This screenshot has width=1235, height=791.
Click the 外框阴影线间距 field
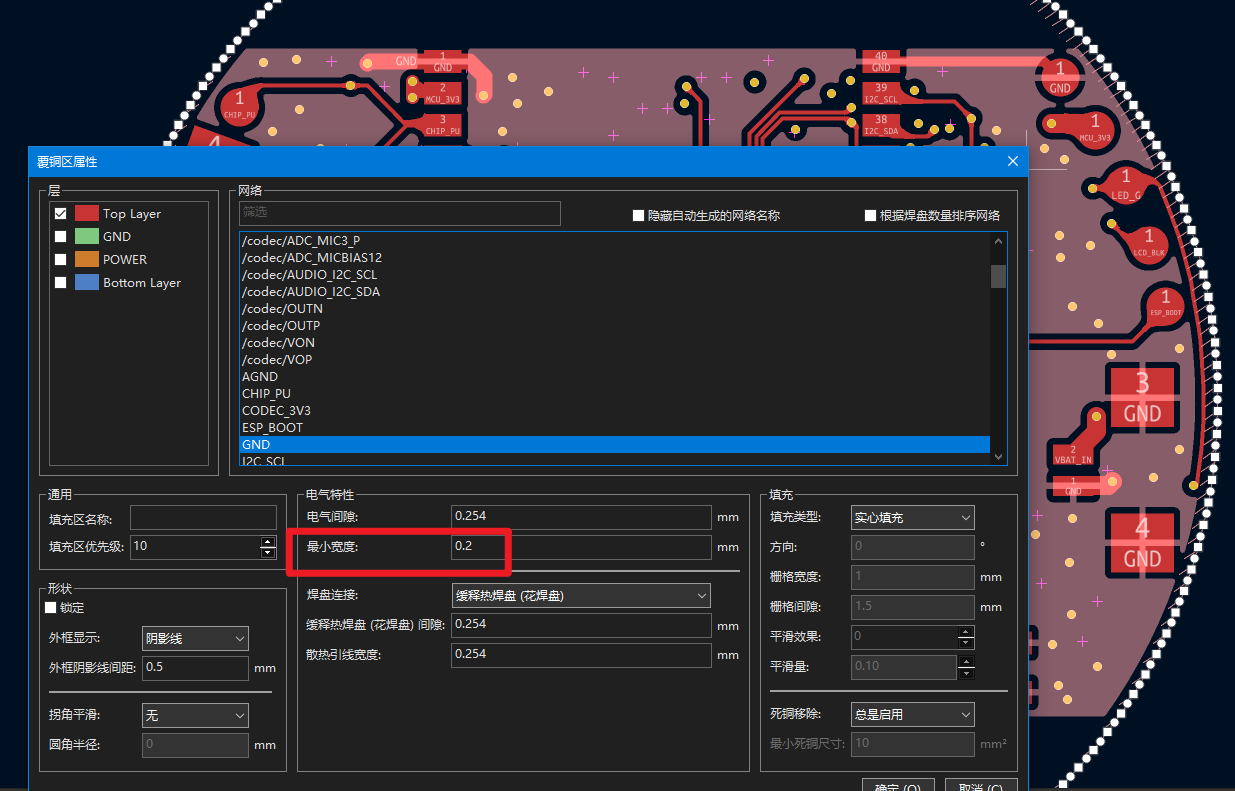pos(195,667)
